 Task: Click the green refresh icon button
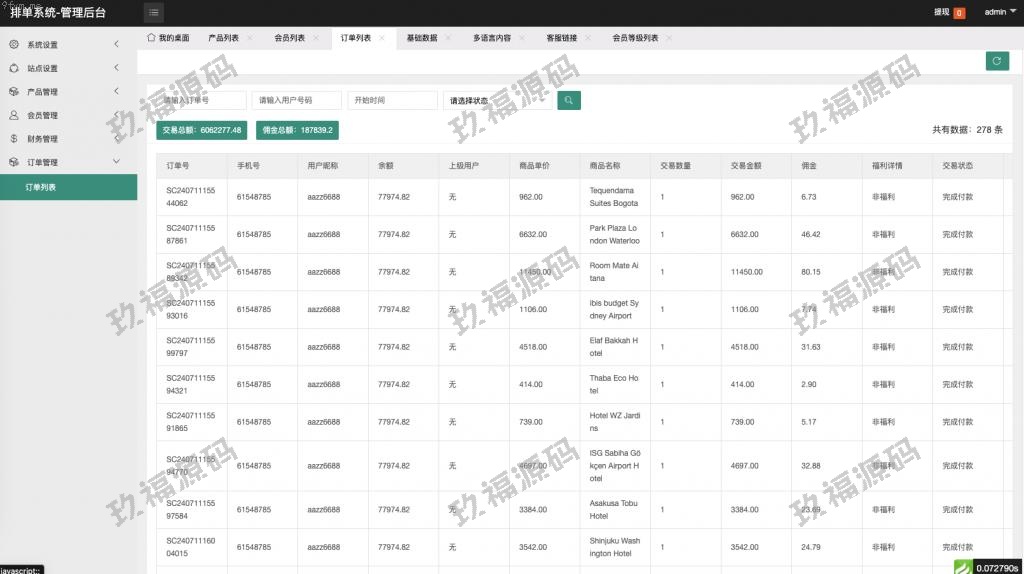point(996,61)
